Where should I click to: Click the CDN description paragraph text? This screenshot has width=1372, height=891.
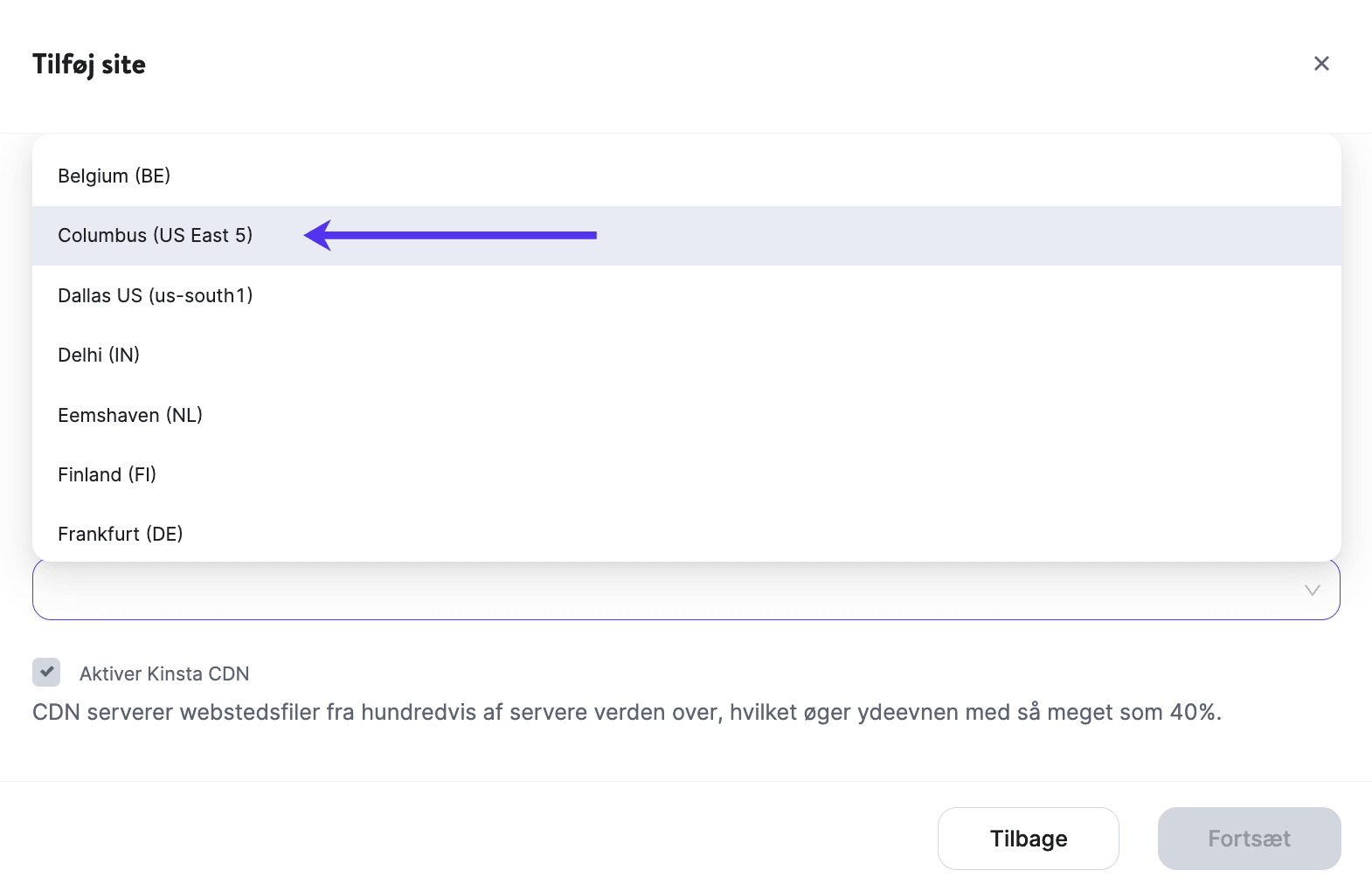[627, 713]
